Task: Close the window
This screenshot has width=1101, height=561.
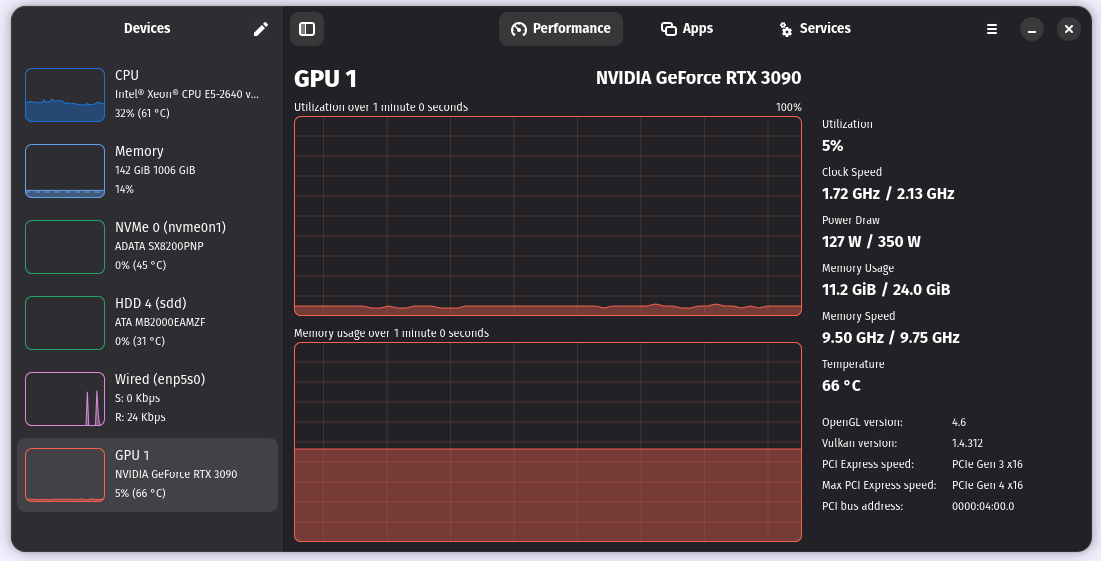Action: coord(1069,29)
